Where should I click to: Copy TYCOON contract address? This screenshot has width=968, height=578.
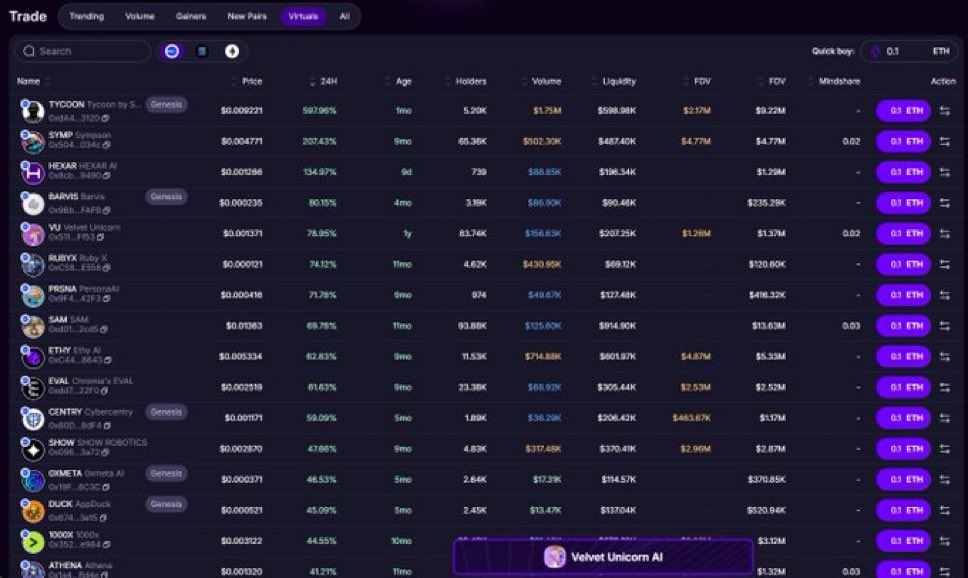click(106, 118)
